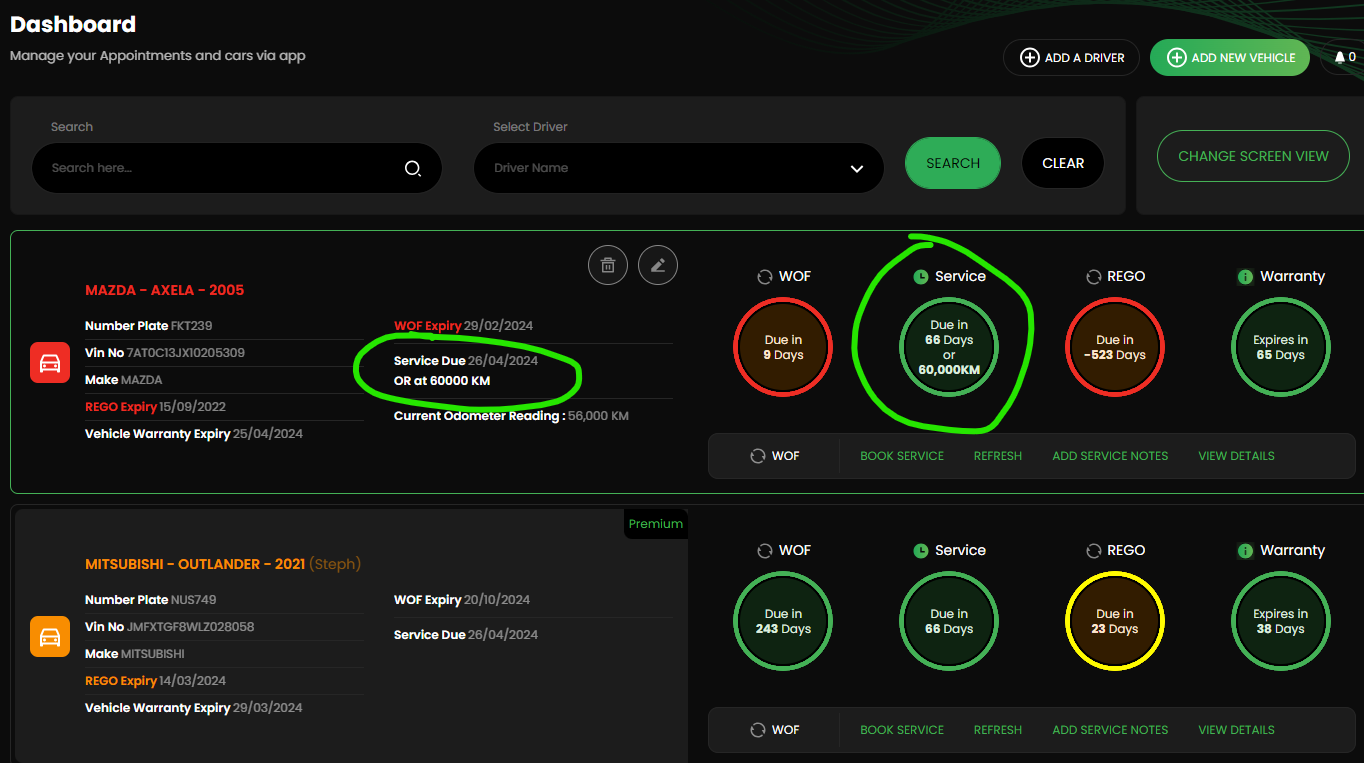The width and height of the screenshot is (1364, 763).
Task: Click the edit pencil icon for Mazda Axela
Action: tap(658, 265)
